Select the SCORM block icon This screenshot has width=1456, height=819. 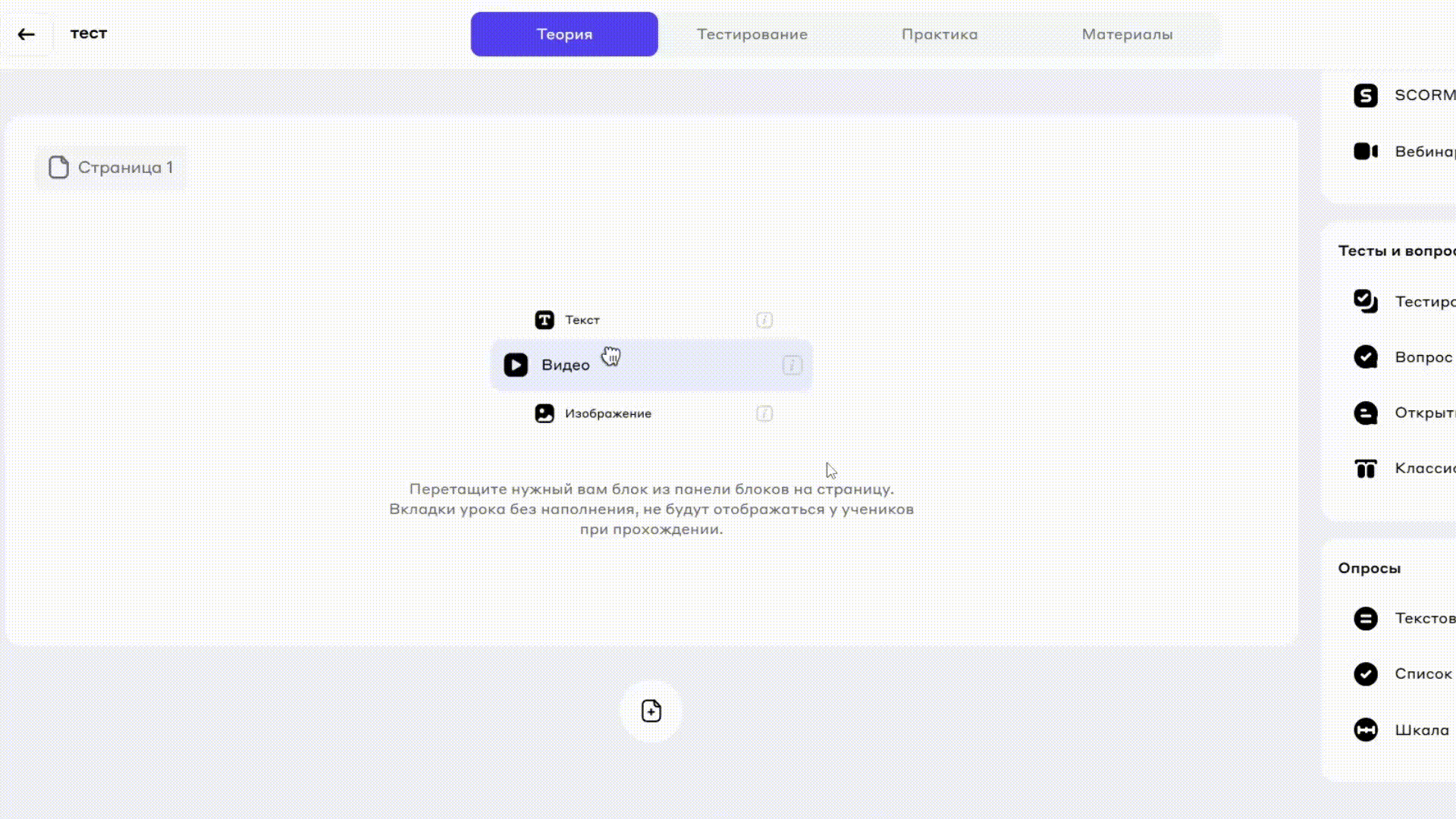point(1365,96)
